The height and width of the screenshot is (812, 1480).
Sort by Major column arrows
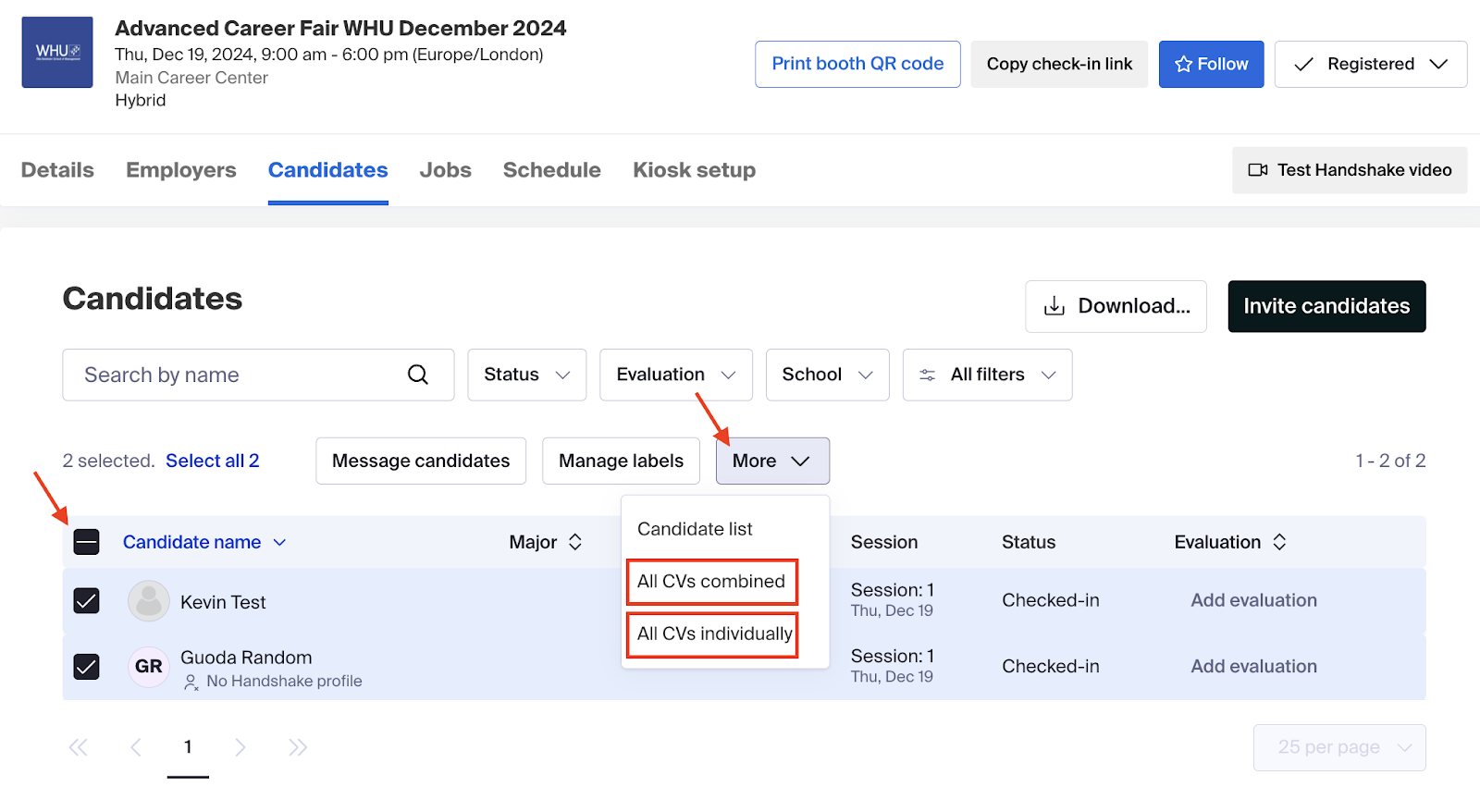pyautogui.click(x=574, y=542)
